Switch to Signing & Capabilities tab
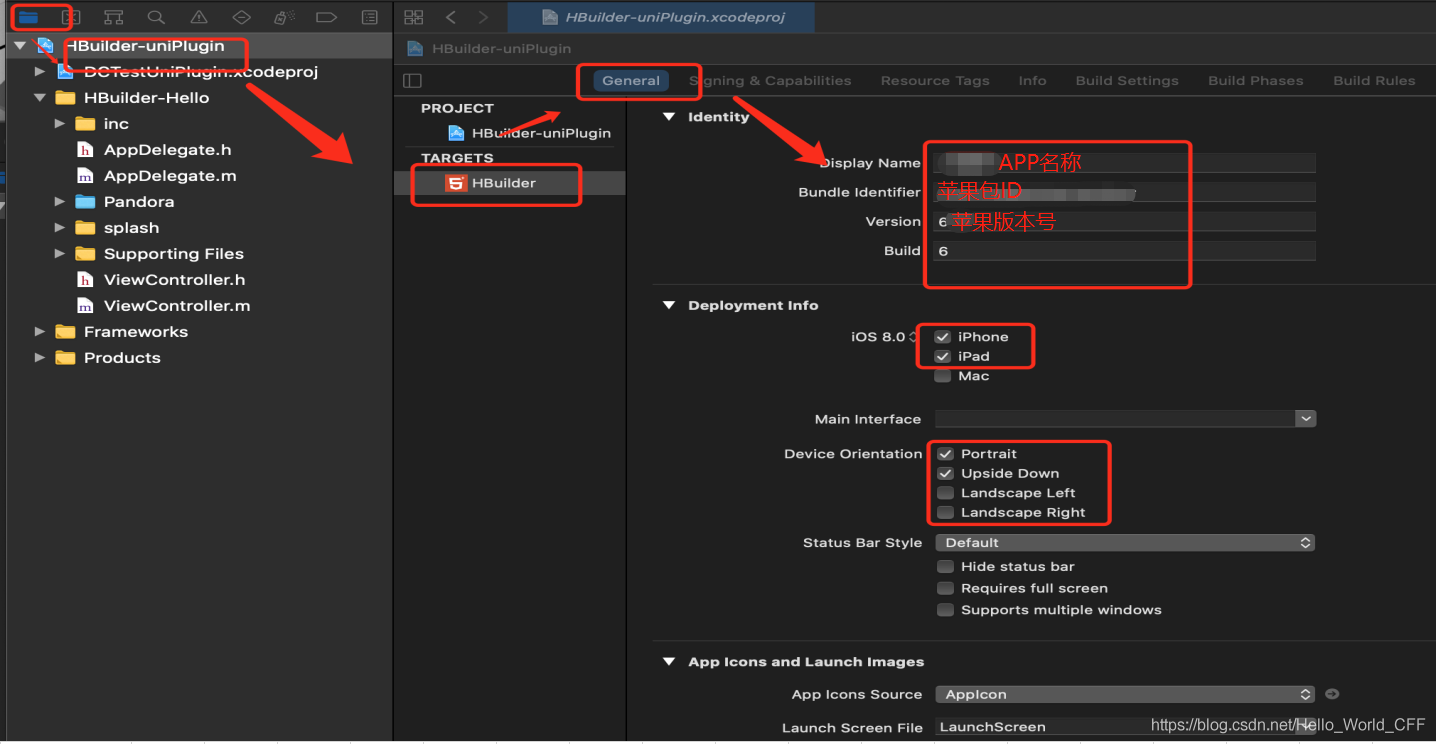The height and width of the screenshot is (744, 1436). (x=770, y=81)
